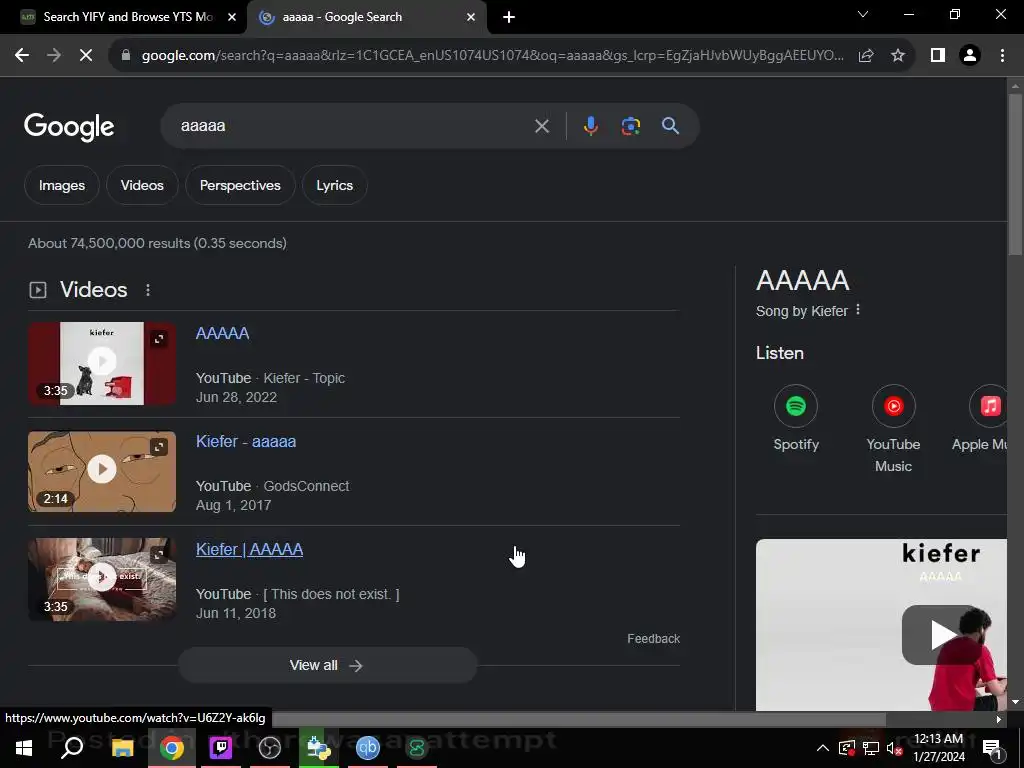Filter results by Videos
1024x768 pixels.
[142, 185]
